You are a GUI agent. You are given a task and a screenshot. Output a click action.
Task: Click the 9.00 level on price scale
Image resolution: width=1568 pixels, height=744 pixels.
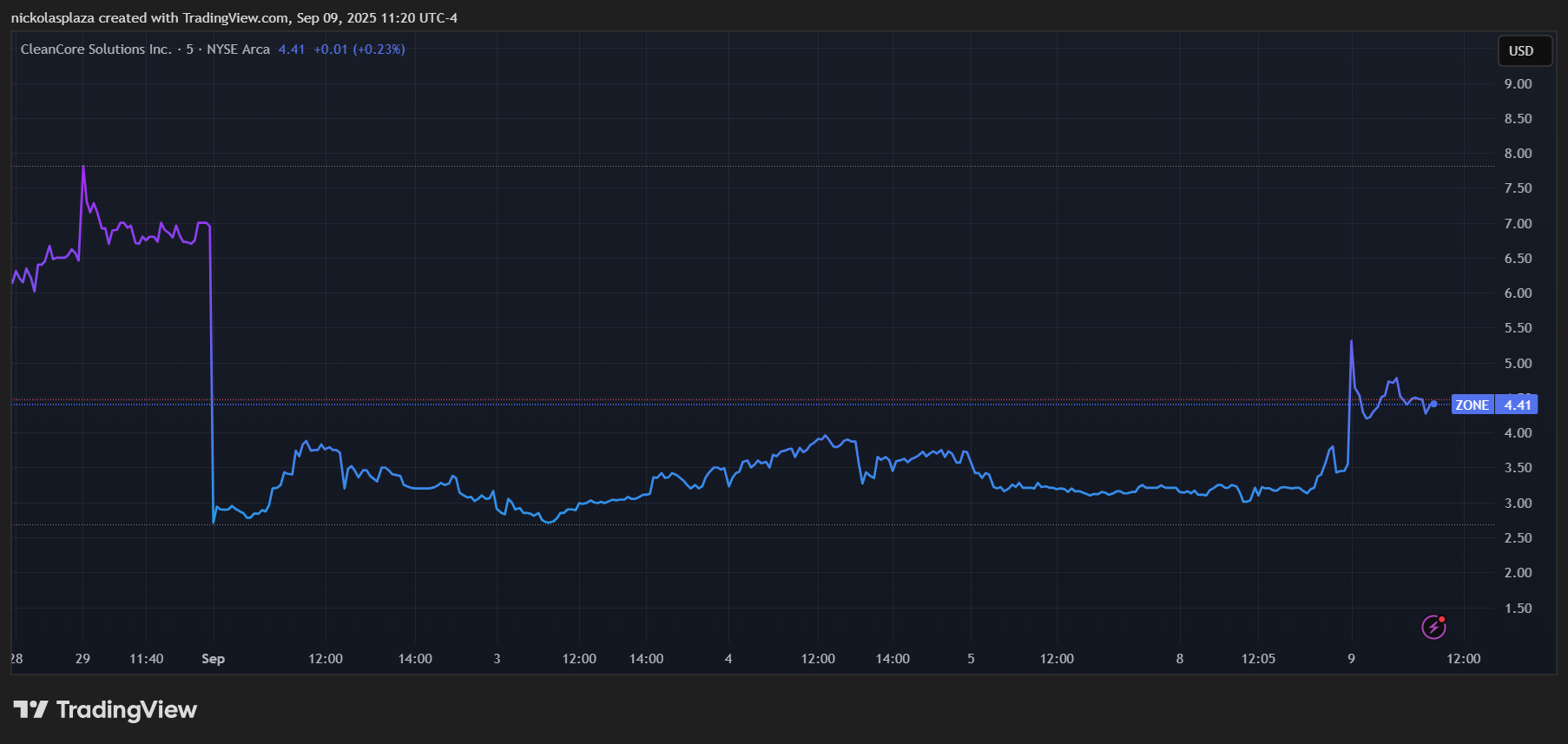[x=1518, y=84]
